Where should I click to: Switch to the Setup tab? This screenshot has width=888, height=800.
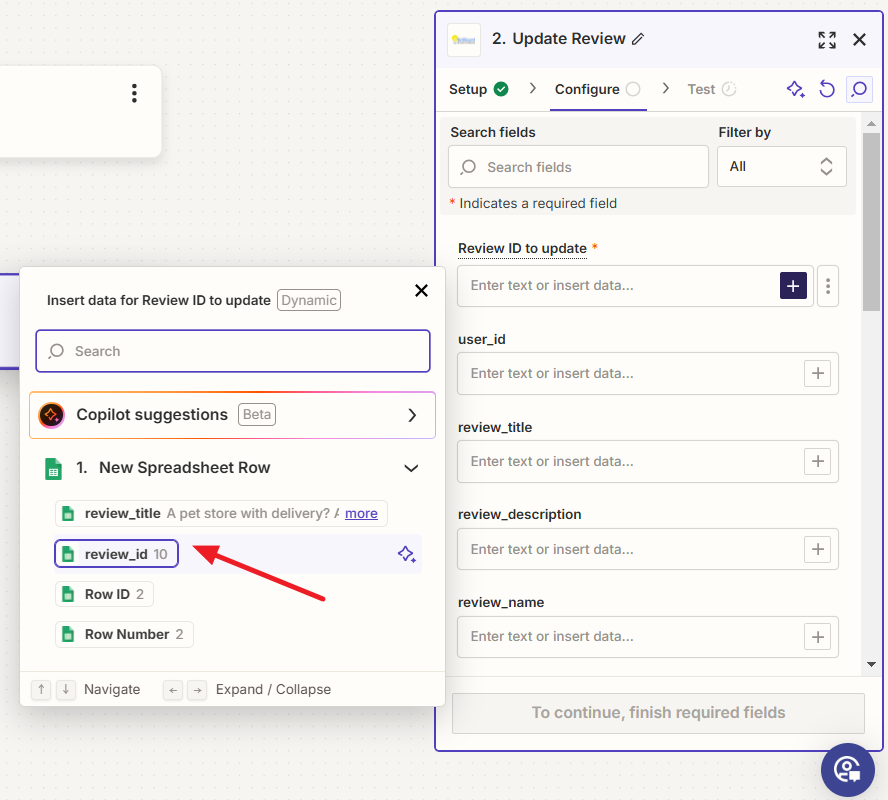[x=479, y=89]
